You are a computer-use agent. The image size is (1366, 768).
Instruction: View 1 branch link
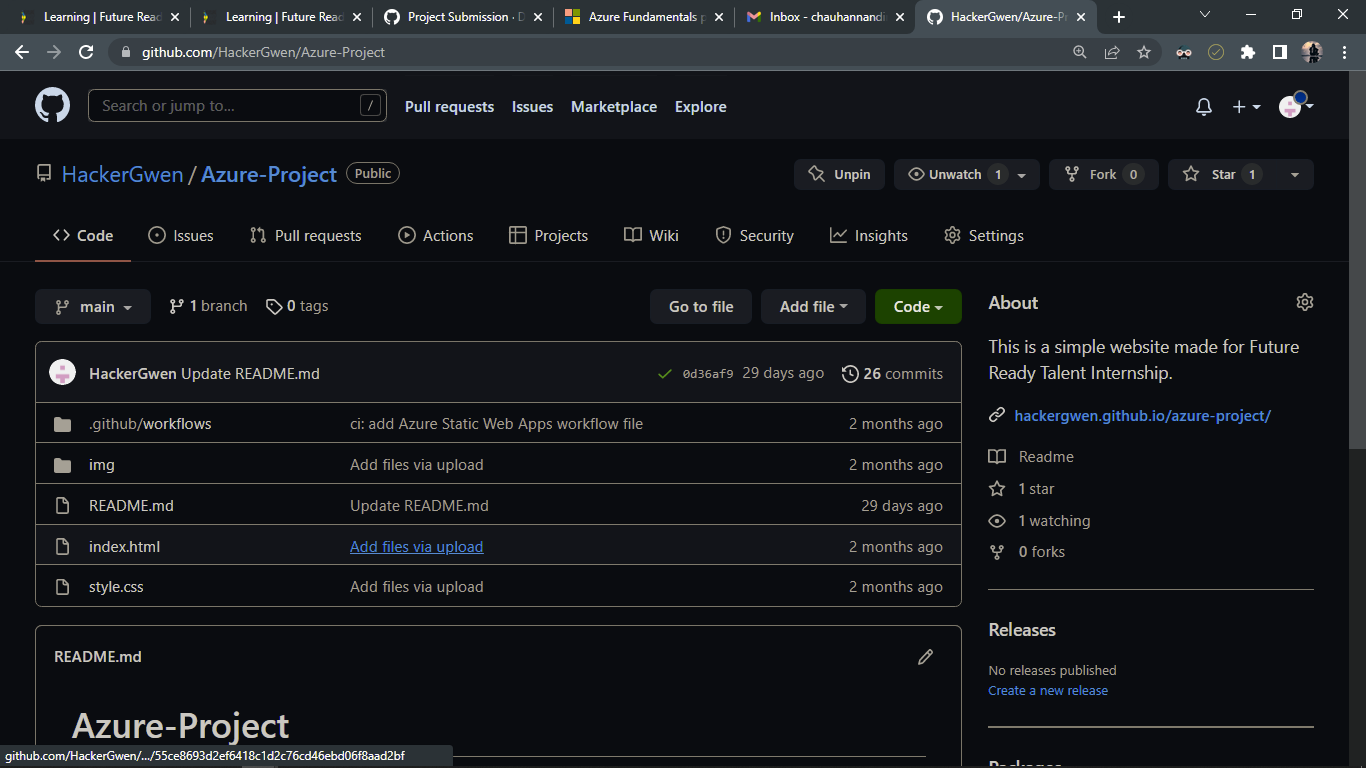[x=208, y=306]
